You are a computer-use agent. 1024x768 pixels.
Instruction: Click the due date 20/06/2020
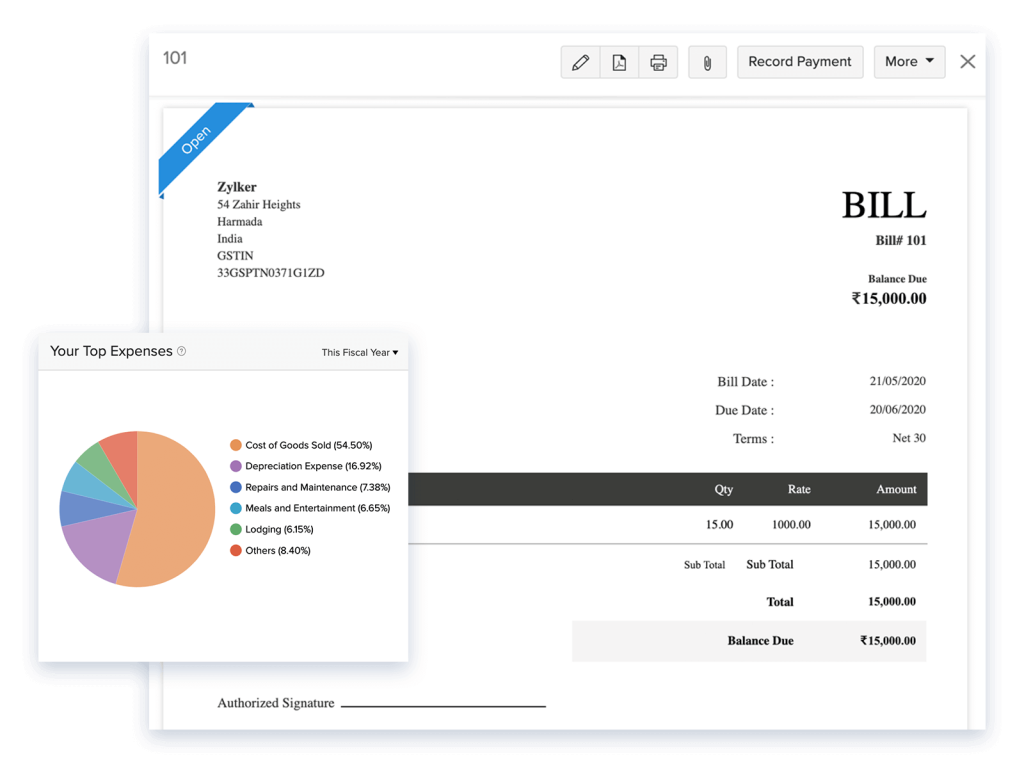(897, 410)
